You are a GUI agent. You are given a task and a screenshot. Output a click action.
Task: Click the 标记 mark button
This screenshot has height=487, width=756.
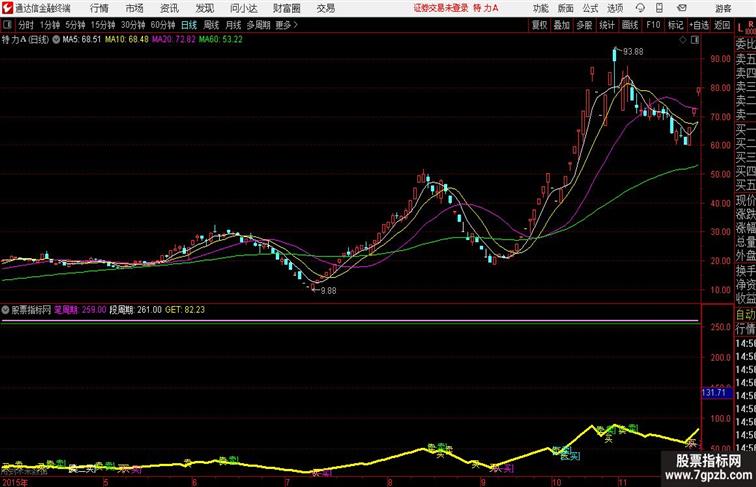coord(675,25)
